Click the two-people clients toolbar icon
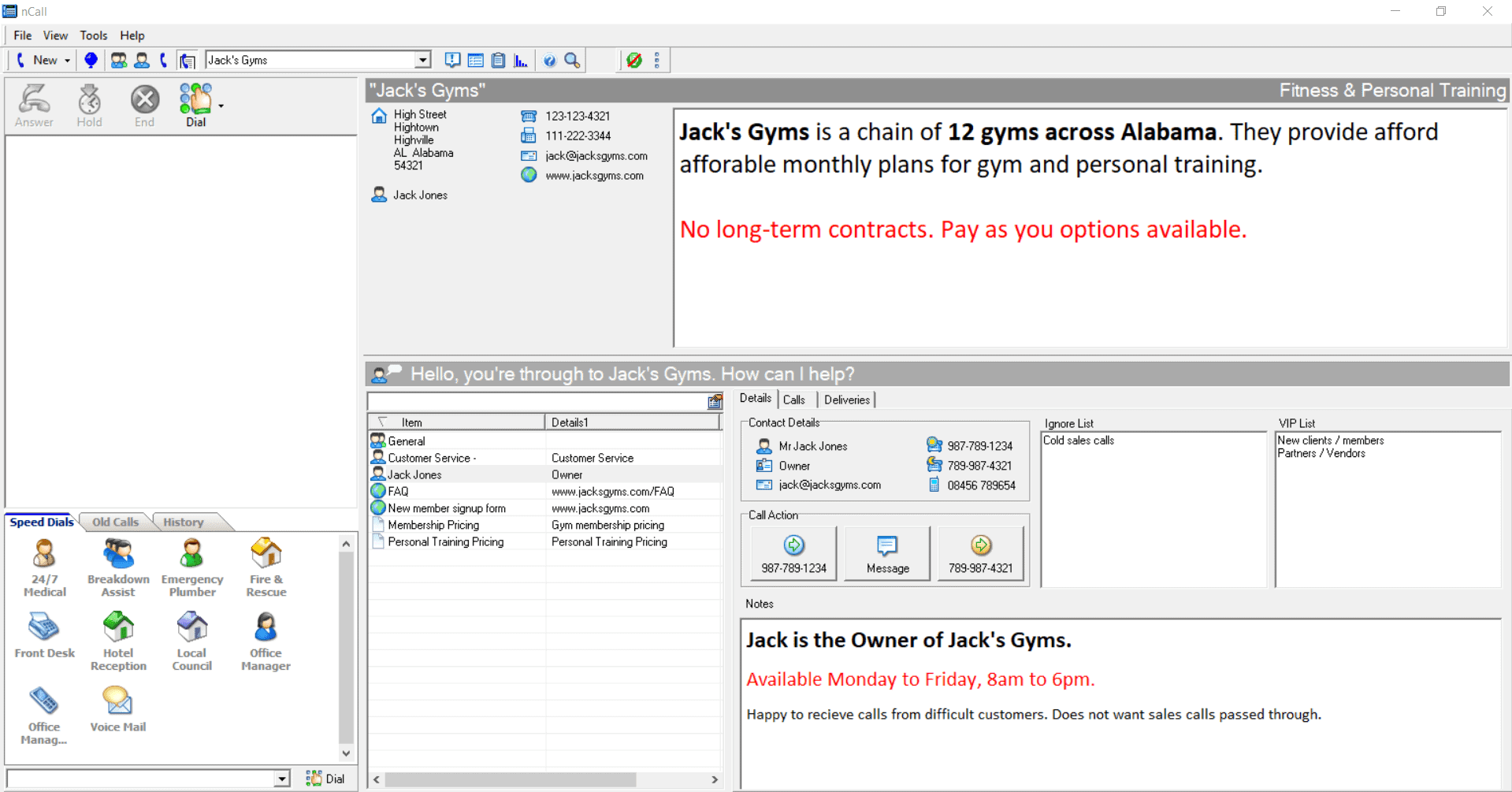 119,60
